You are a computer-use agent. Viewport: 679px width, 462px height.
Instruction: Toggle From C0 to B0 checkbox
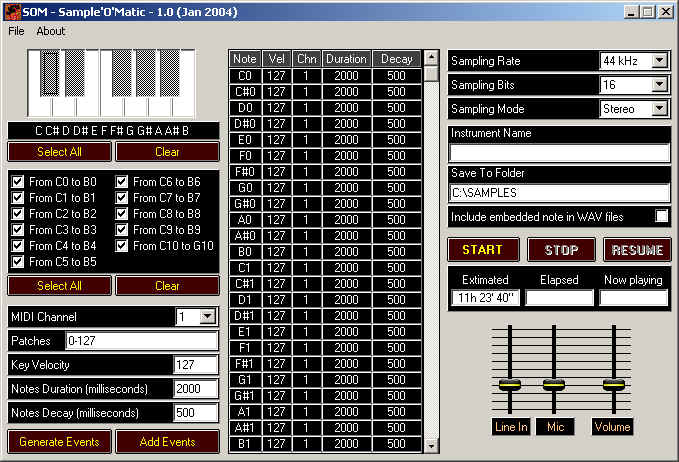(x=18, y=182)
